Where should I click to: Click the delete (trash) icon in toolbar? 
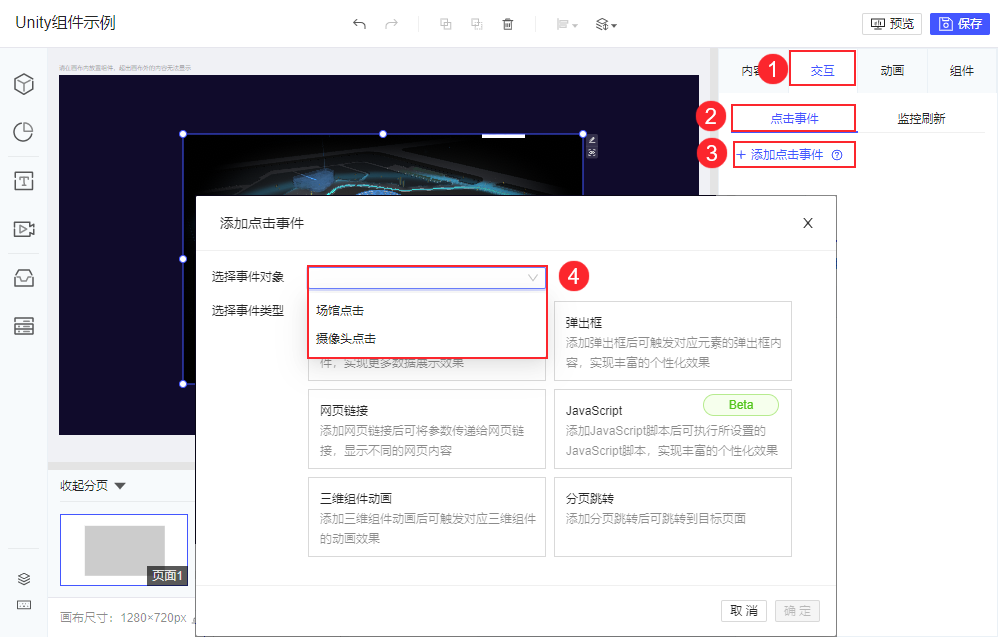click(508, 23)
